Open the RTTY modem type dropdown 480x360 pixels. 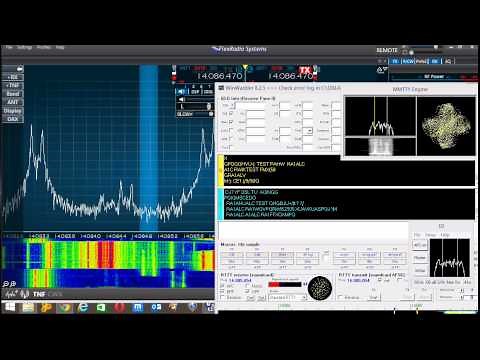tap(287, 297)
